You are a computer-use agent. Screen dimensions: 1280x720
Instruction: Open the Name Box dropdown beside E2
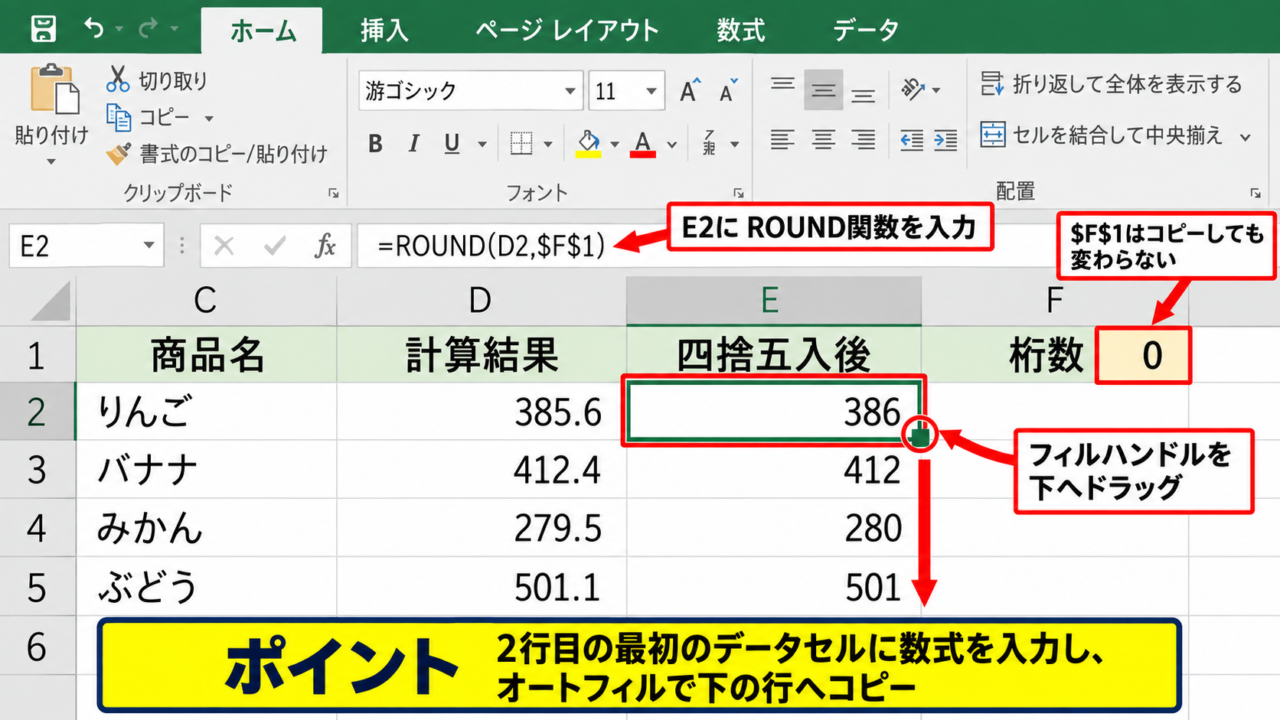(x=149, y=246)
